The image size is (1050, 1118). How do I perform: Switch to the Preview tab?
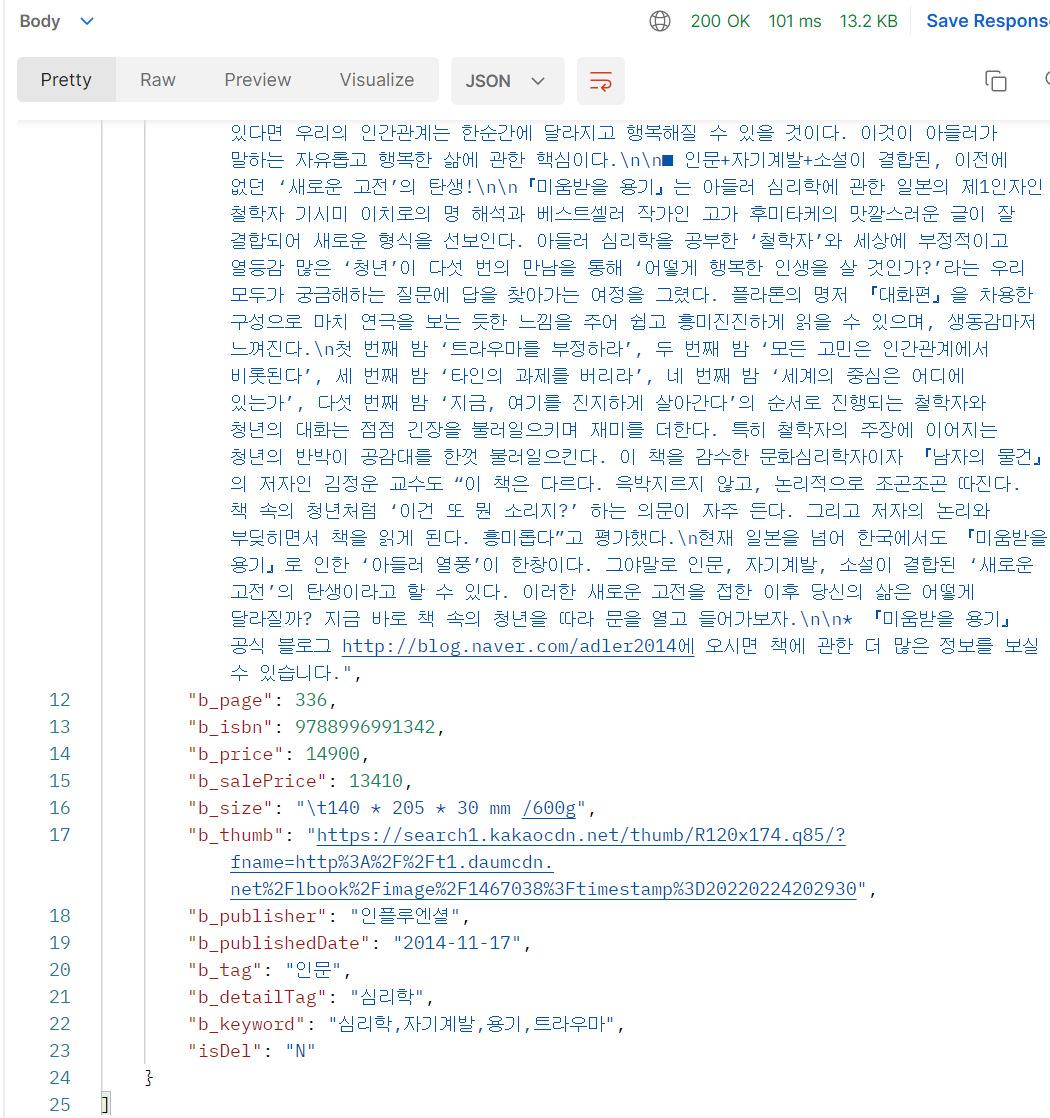pos(257,80)
